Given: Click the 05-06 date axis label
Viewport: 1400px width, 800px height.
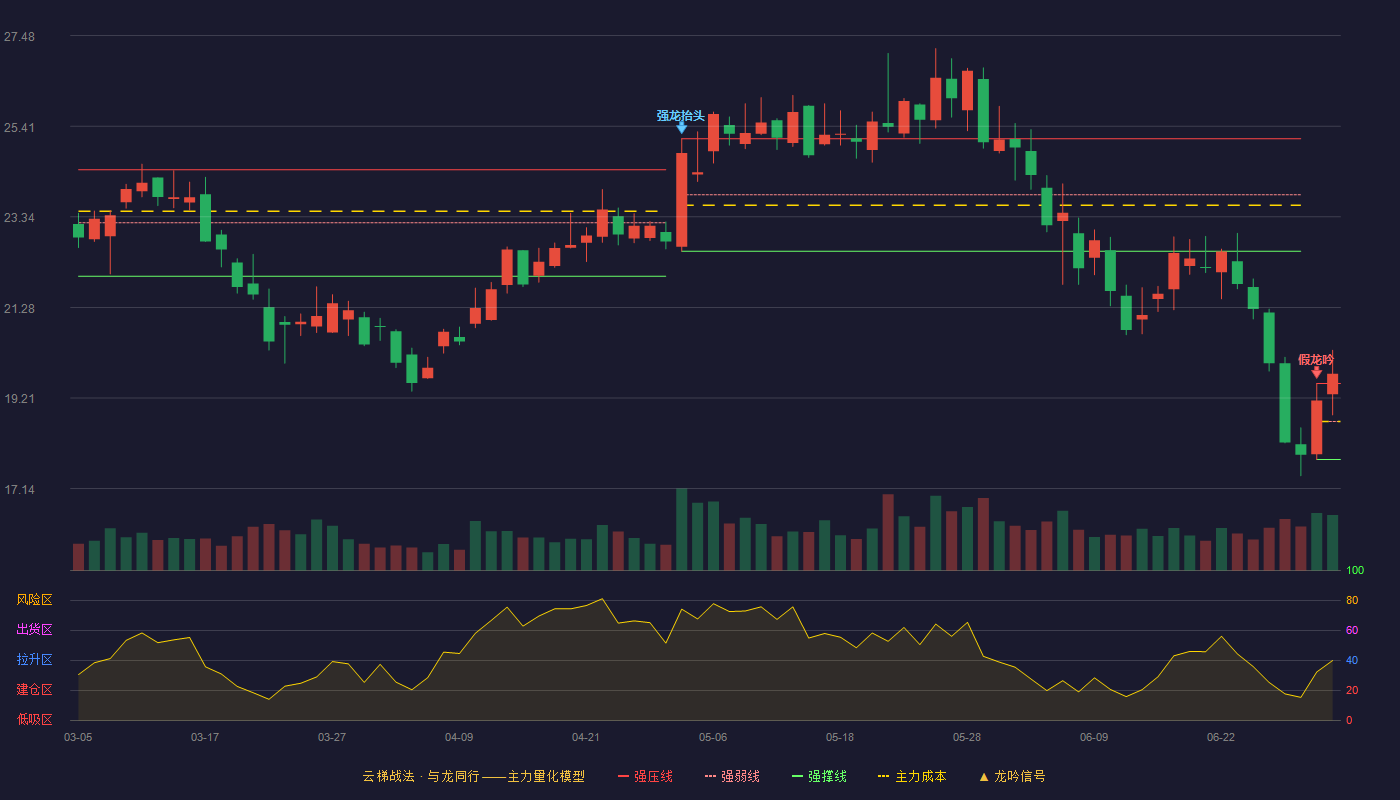Looking at the screenshot, I should [x=713, y=737].
